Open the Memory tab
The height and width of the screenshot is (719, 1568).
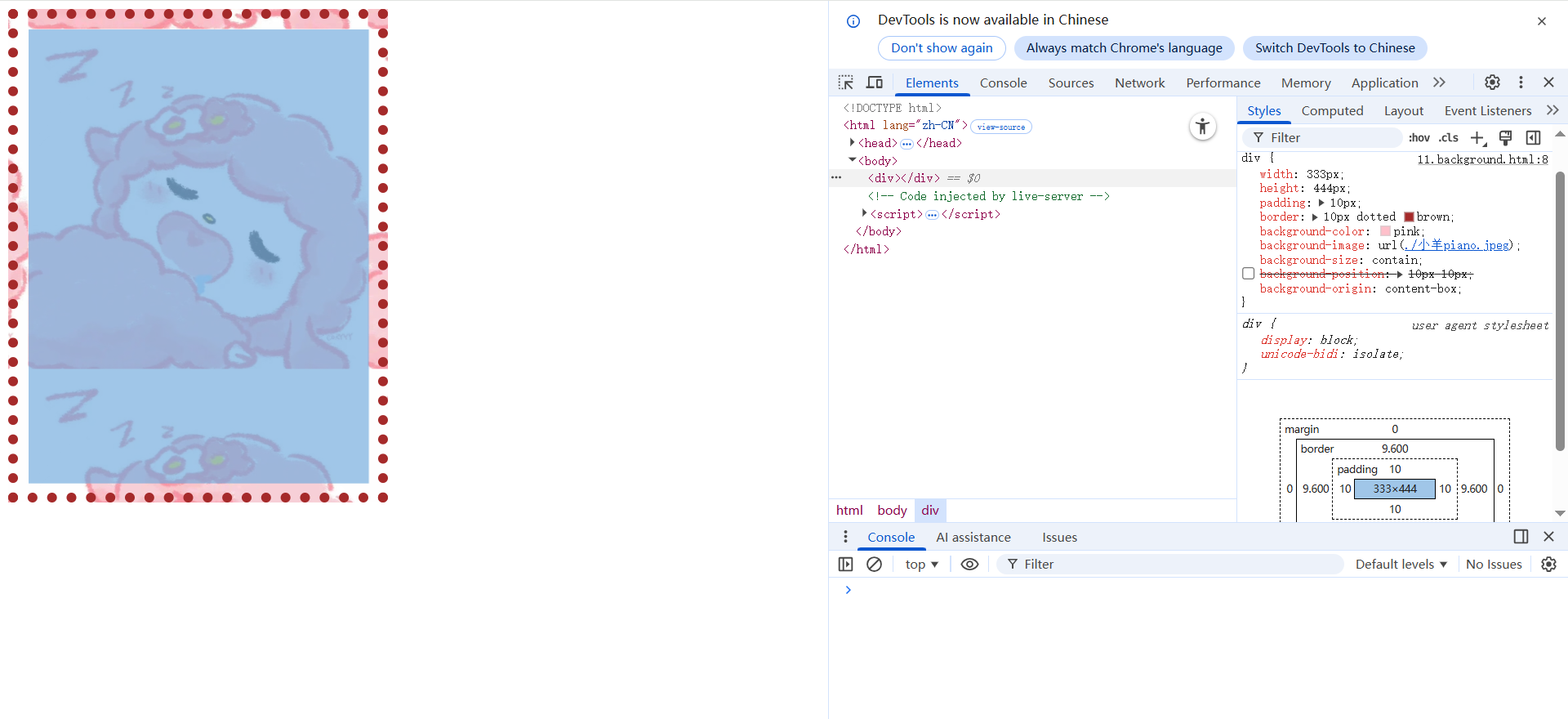(x=1306, y=83)
